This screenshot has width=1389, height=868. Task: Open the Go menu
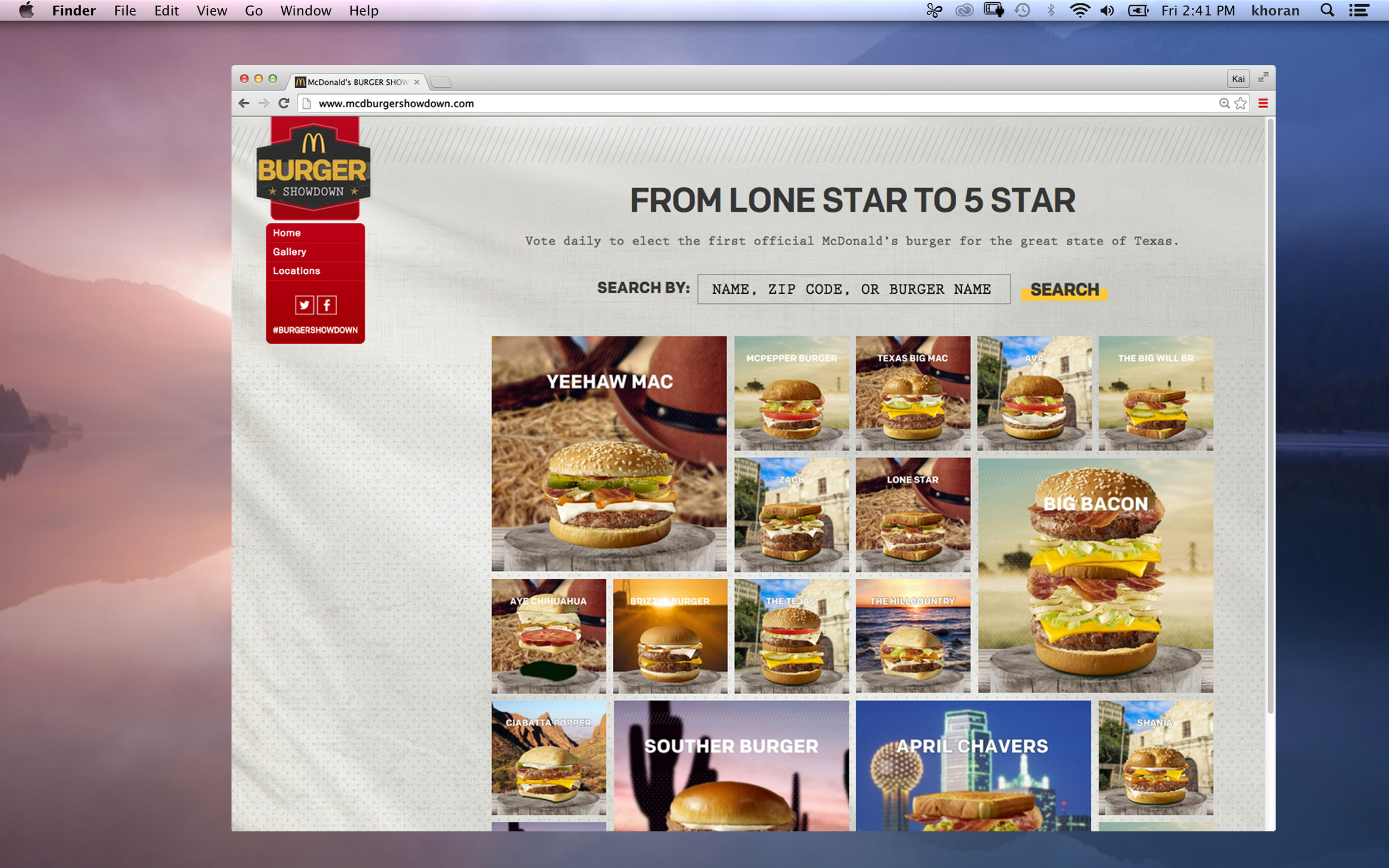coord(254,11)
